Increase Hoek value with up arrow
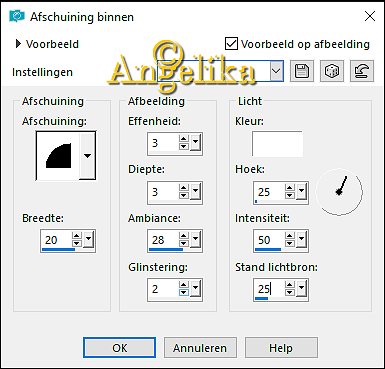385x369 pixels. pos(290,188)
